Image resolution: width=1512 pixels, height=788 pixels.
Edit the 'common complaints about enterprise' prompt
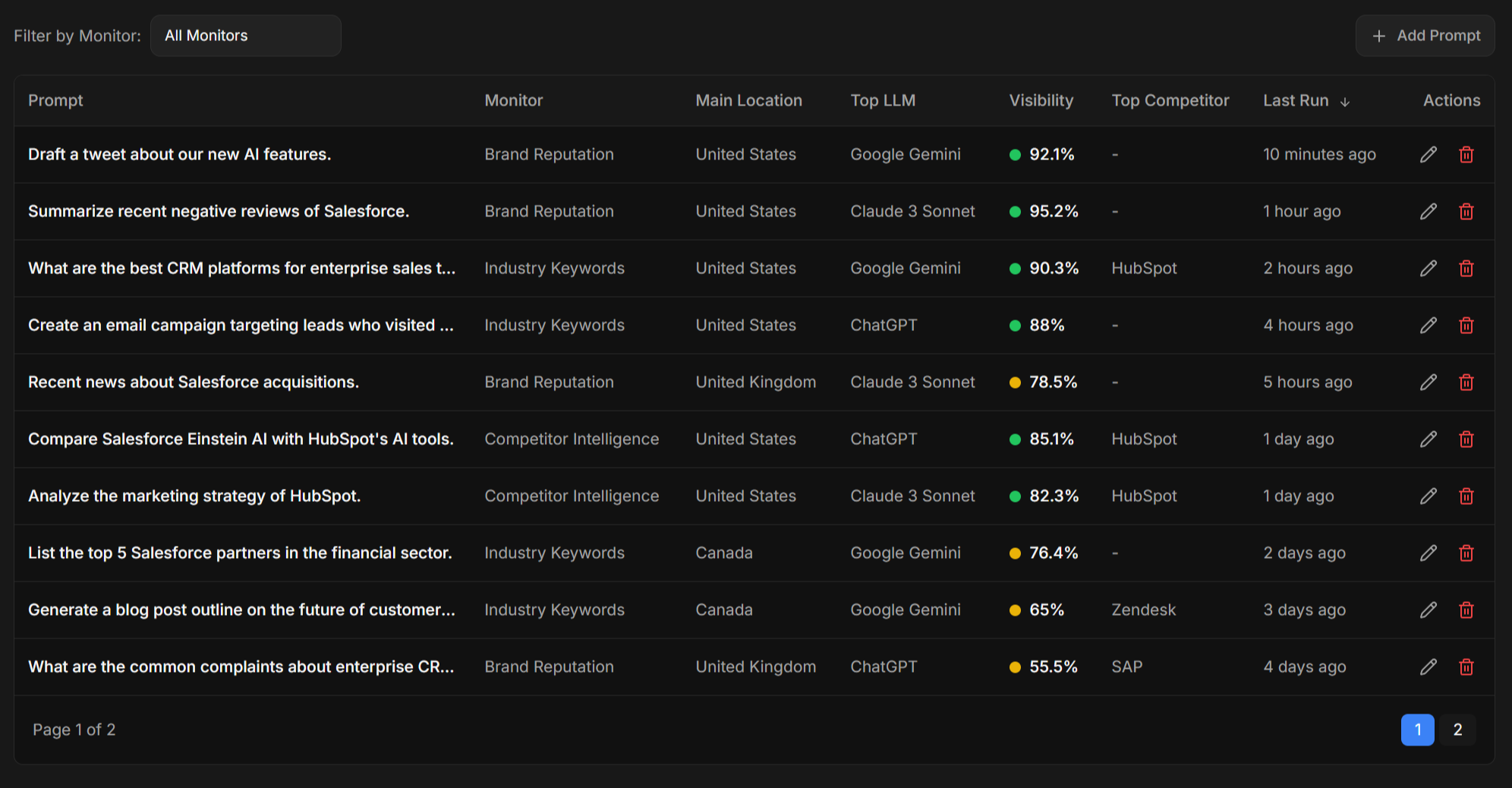pos(1429,667)
